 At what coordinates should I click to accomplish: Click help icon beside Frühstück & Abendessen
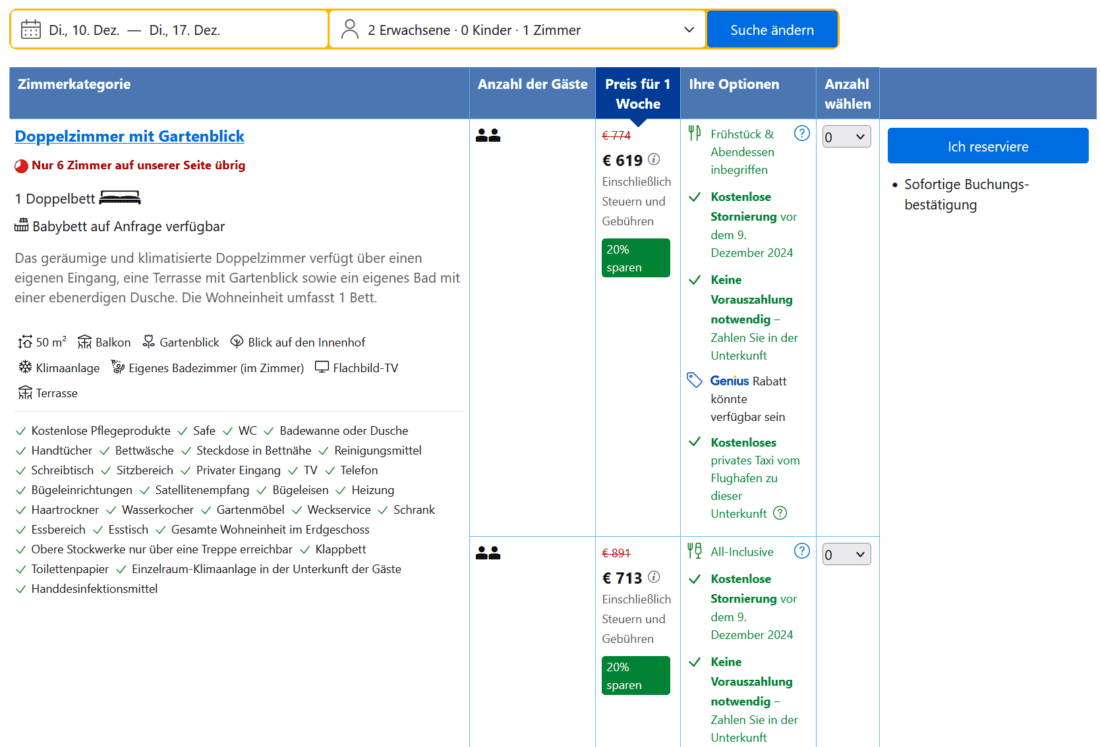(801, 133)
